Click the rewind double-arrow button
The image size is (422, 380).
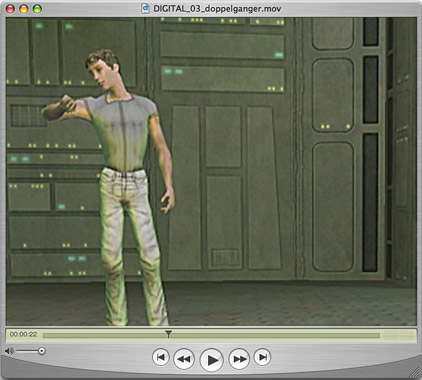pos(184,359)
